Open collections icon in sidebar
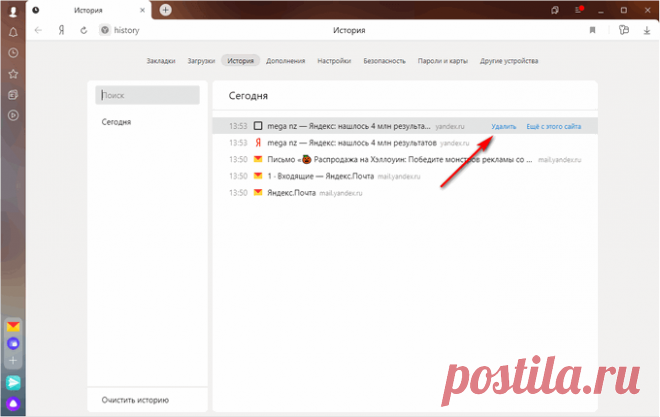The width and height of the screenshot is (660, 417). click(13, 95)
